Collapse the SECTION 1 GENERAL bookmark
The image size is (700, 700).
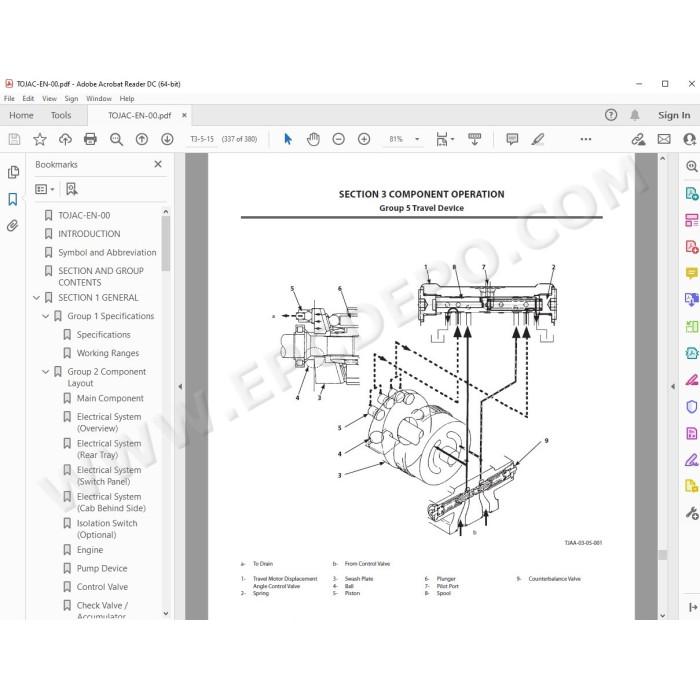pos(37,298)
